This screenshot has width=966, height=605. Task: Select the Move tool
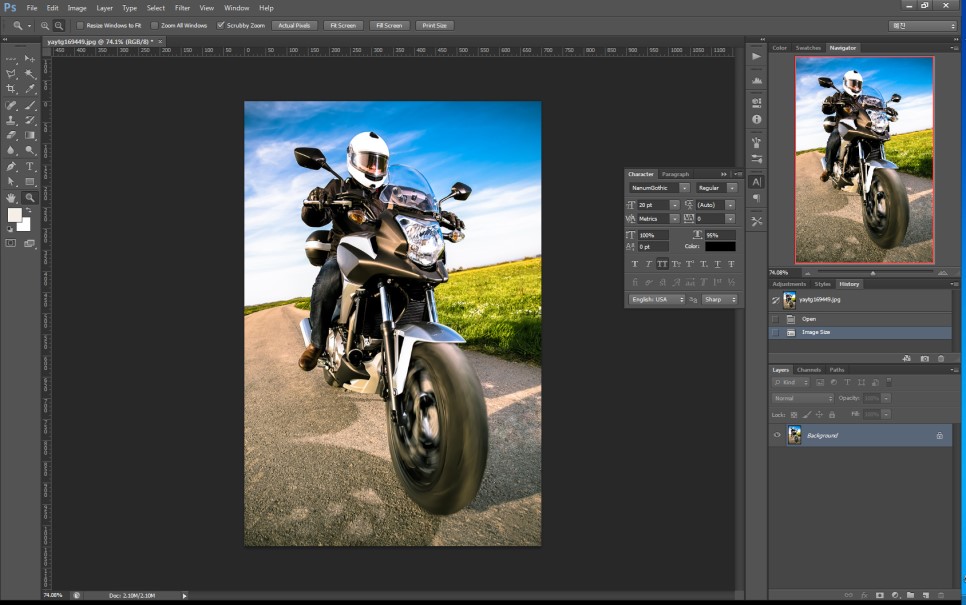(30, 58)
